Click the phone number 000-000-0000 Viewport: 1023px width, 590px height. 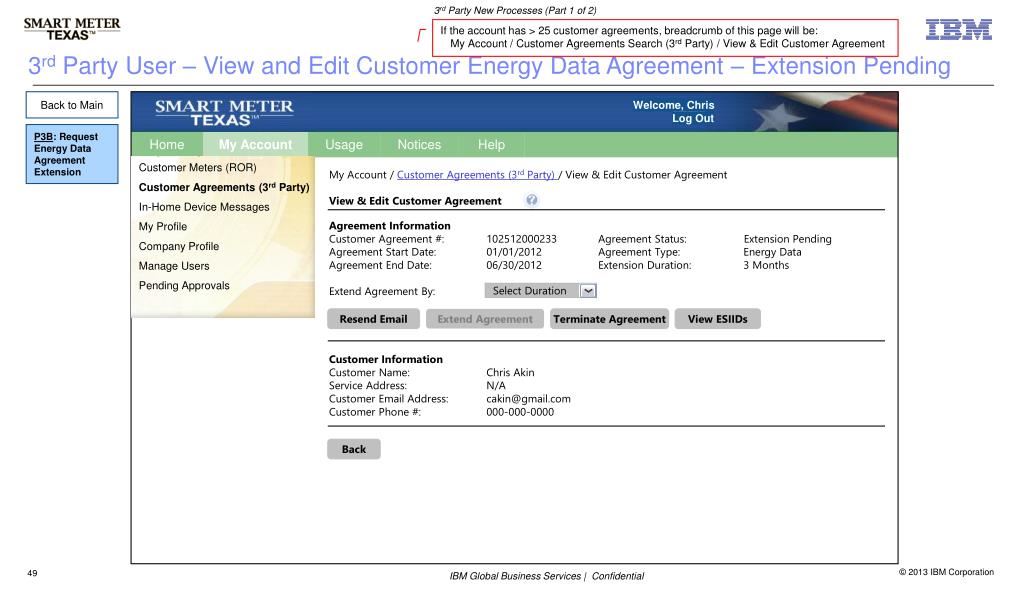tap(520, 412)
